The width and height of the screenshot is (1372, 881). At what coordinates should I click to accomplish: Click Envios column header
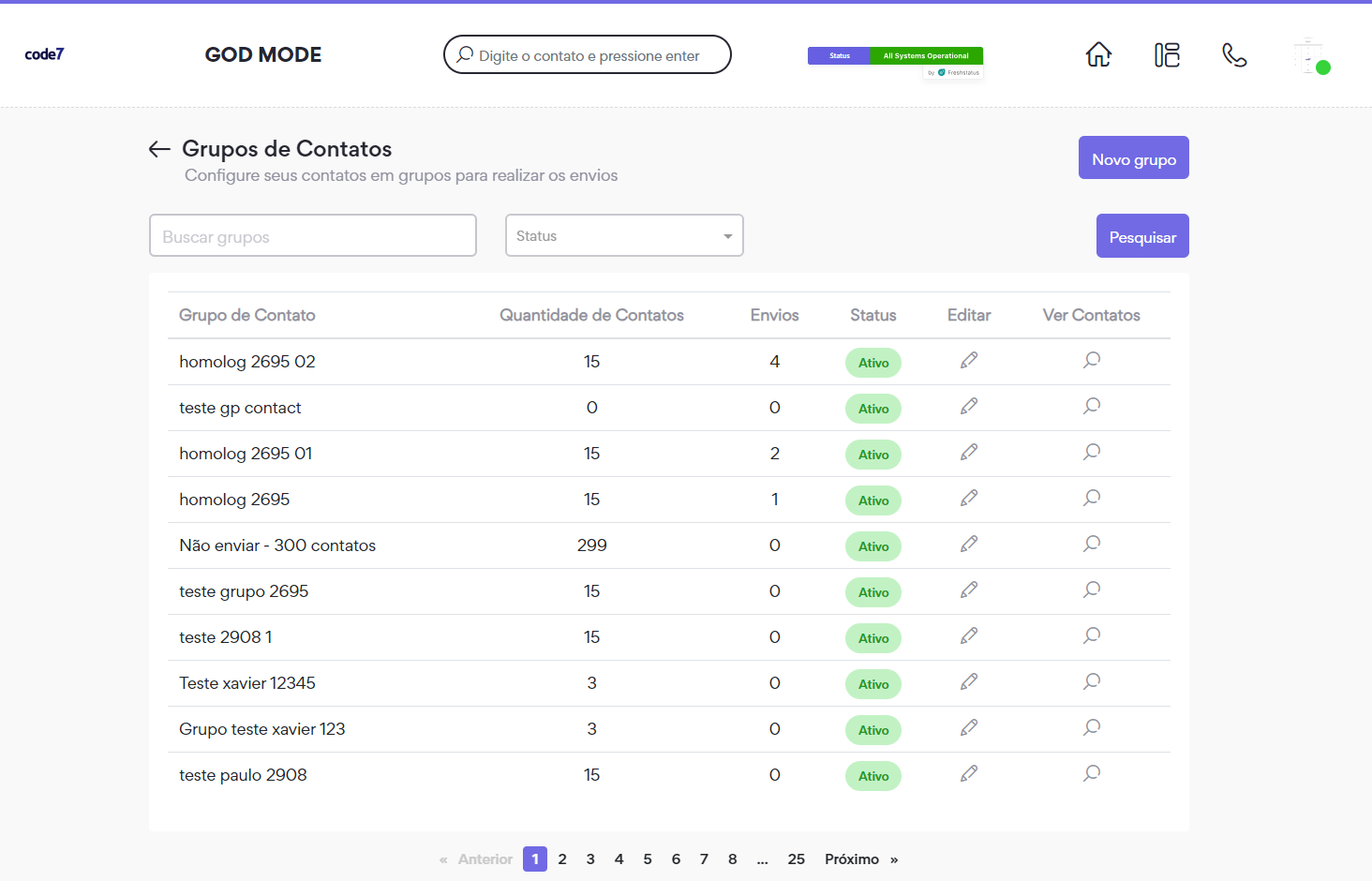(x=774, y=315)
